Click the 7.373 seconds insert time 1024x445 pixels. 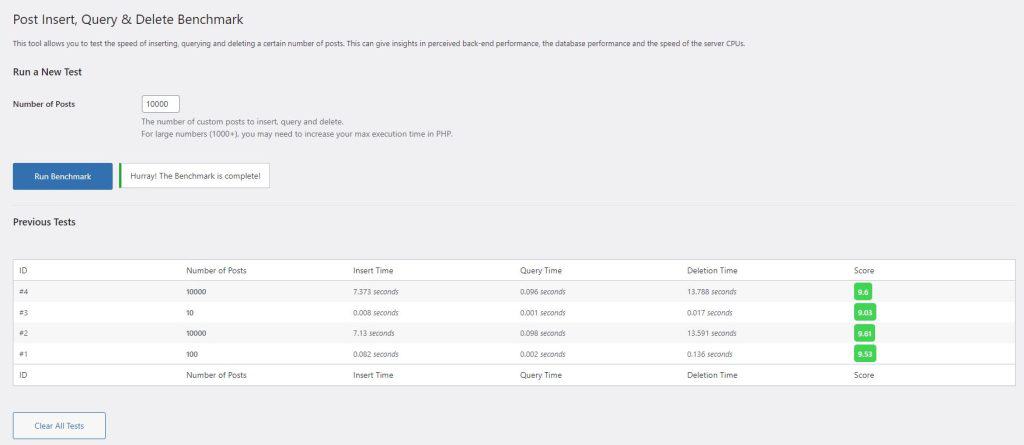click(x=376, y=291)
